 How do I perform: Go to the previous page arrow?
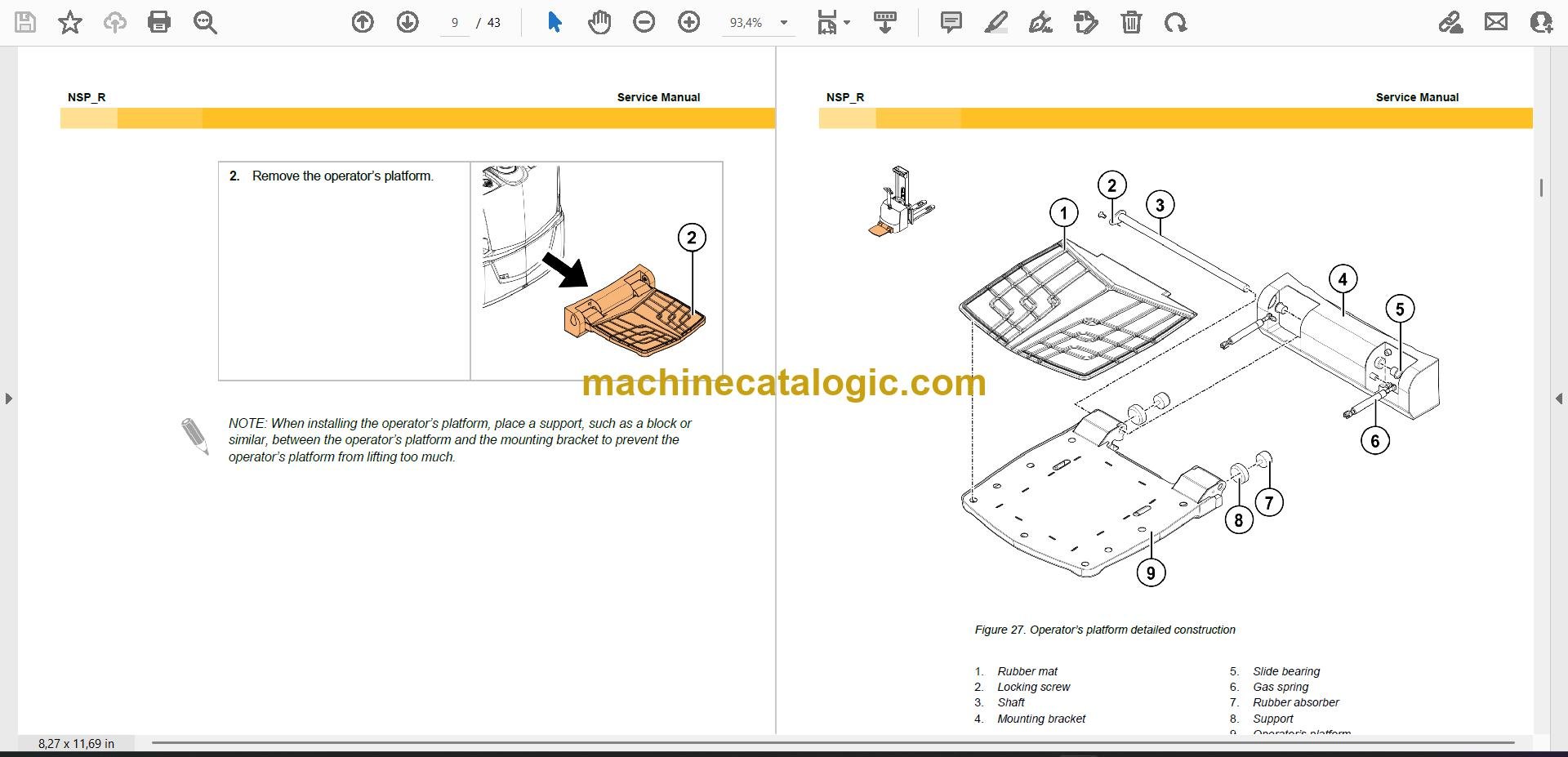[x=363, y=22]
